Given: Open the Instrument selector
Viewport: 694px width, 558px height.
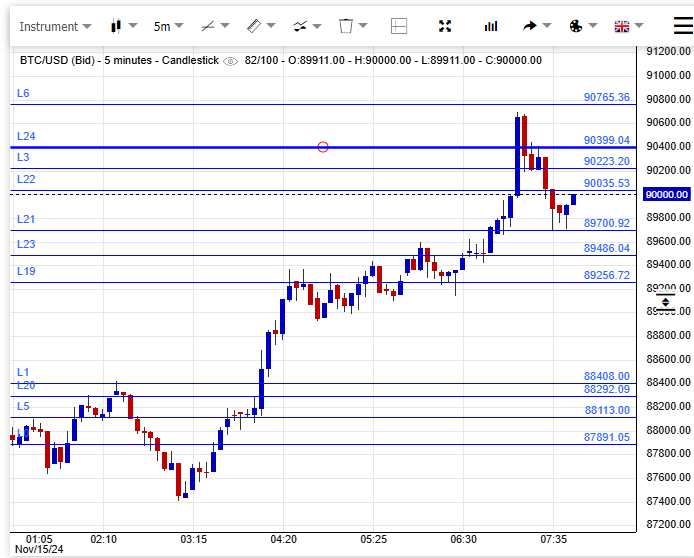Looking at the screenshot, I should [55, 27].
